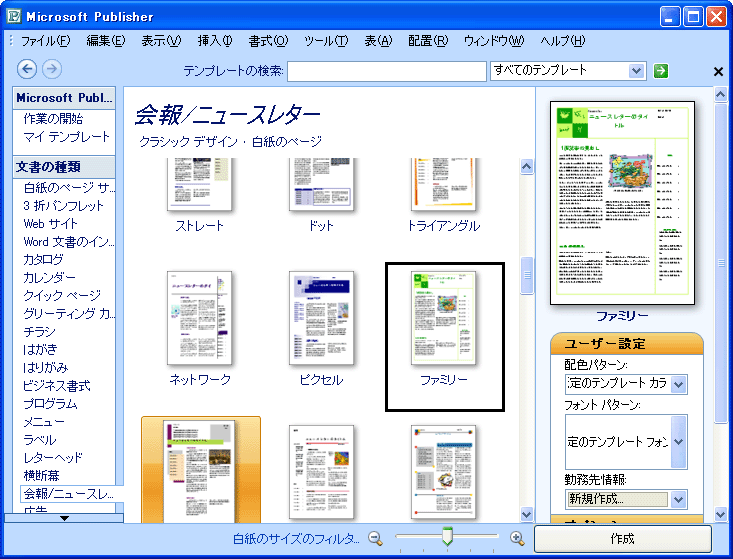This screenshot has height=559, width=733.
Task: Select the ピクセル template thumbnail
Action: (x=321, y=318)
